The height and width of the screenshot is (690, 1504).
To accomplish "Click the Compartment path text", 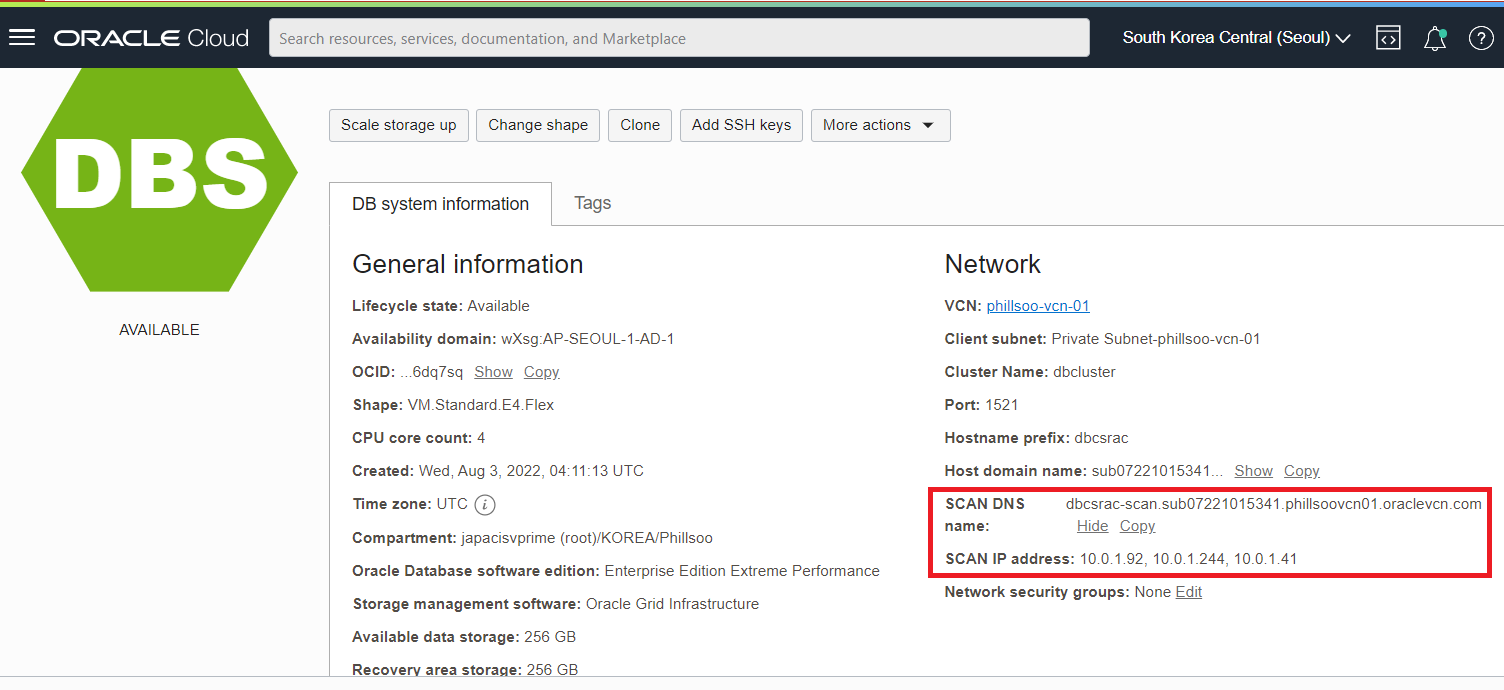I will [587, 538].
